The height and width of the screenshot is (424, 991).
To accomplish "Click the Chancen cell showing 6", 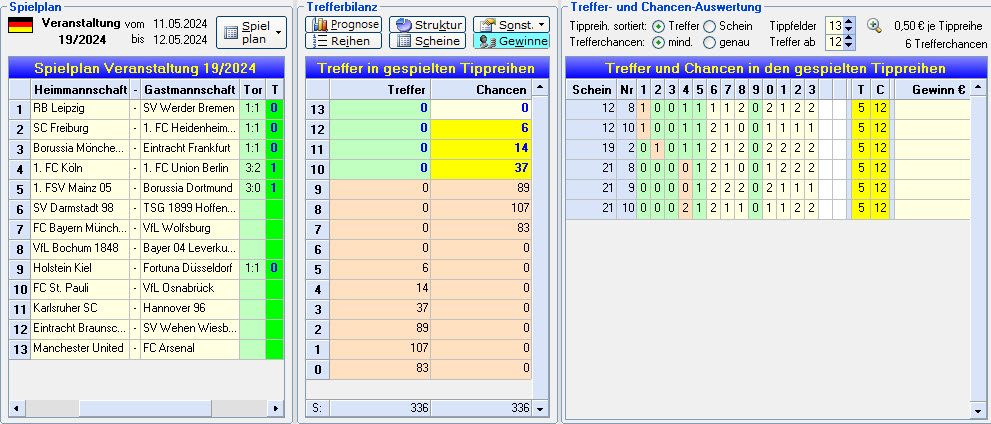I will click(x=481, y=128).
